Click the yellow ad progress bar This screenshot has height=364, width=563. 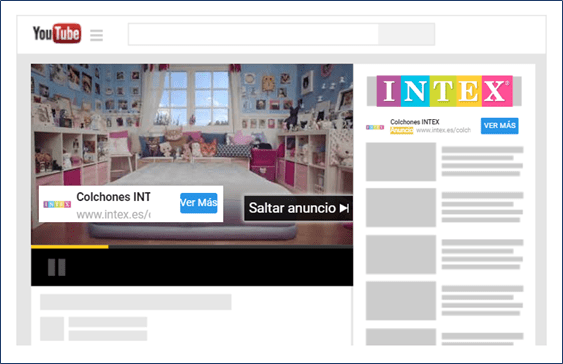point(70,247)
